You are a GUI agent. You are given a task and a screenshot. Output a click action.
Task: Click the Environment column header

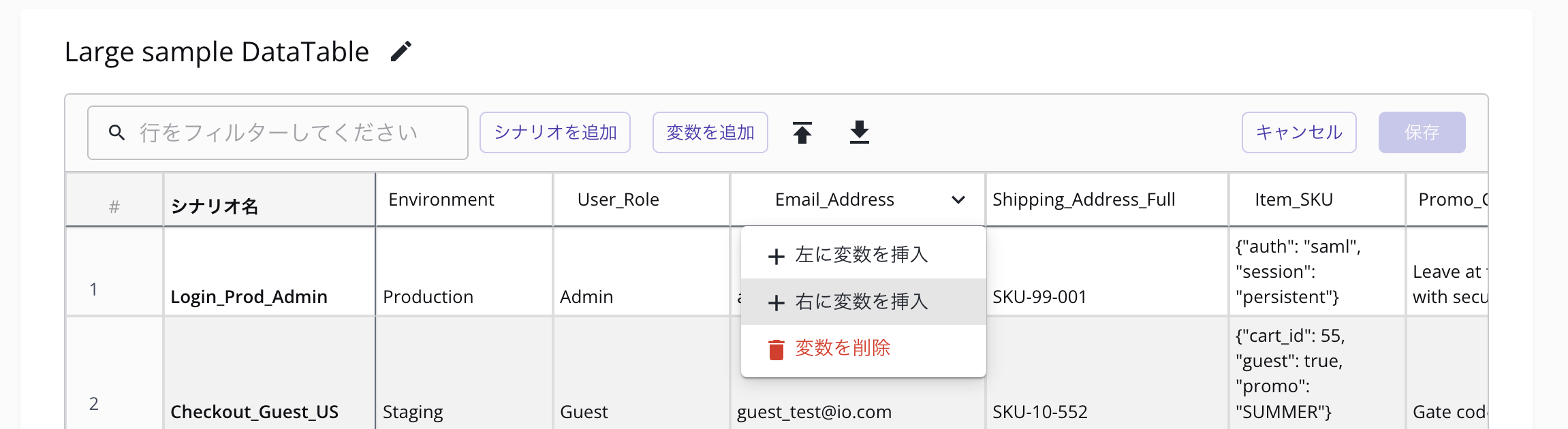click(441, 200)
